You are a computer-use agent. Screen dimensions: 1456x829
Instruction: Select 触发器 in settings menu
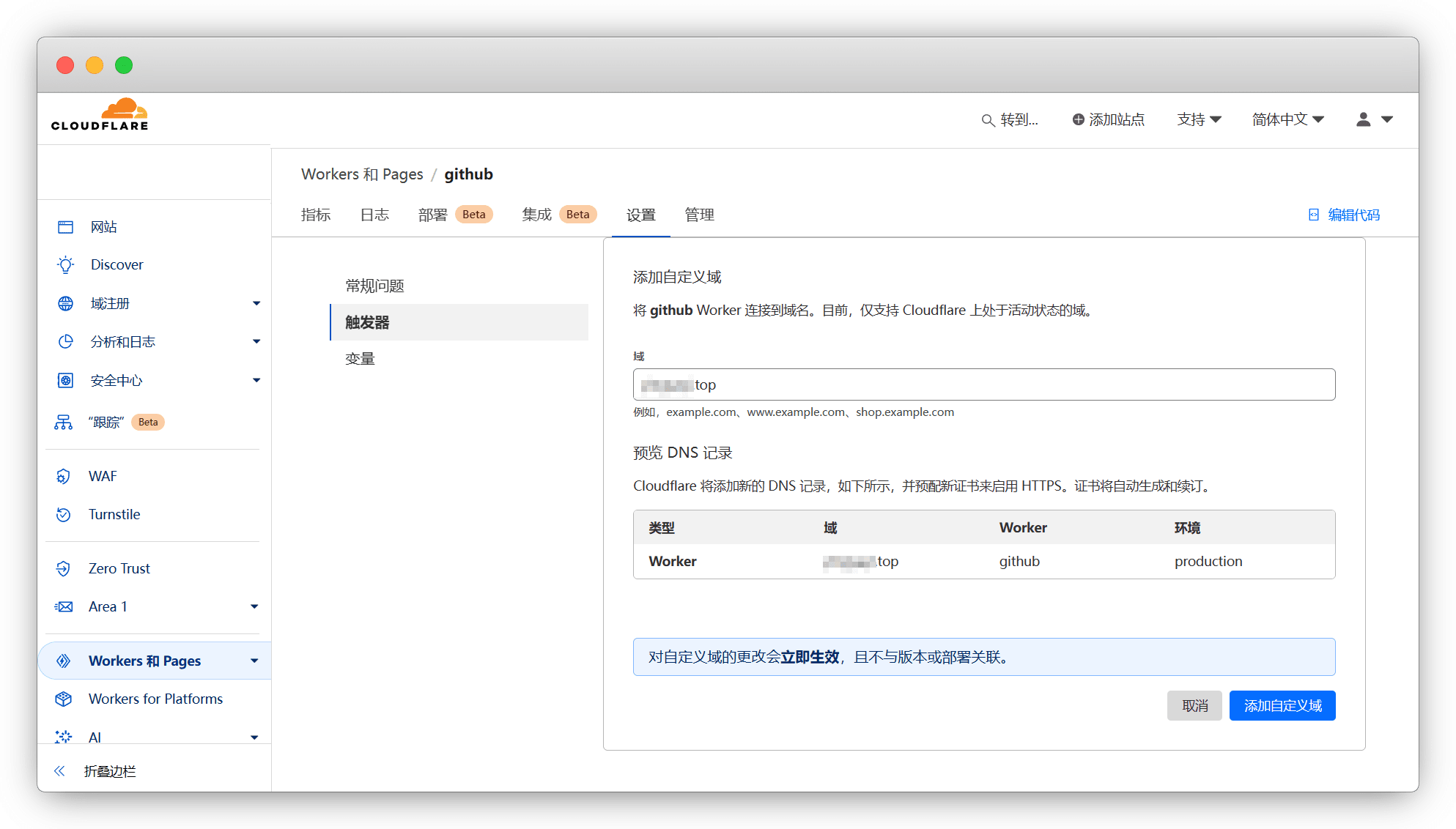point(459,322)
